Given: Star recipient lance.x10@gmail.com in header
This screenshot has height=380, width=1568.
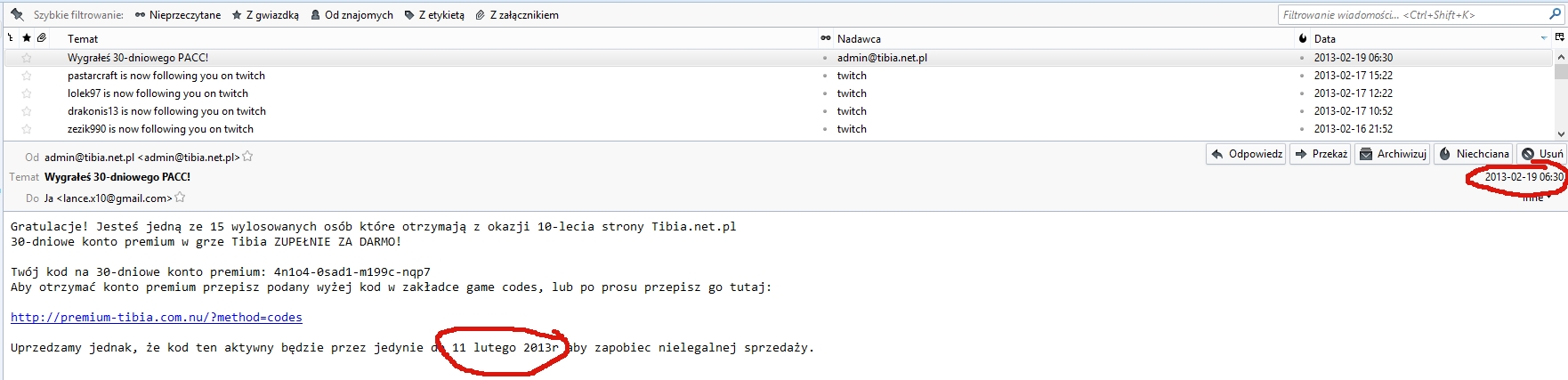Looking at the screenshot, I should [180, 198].
